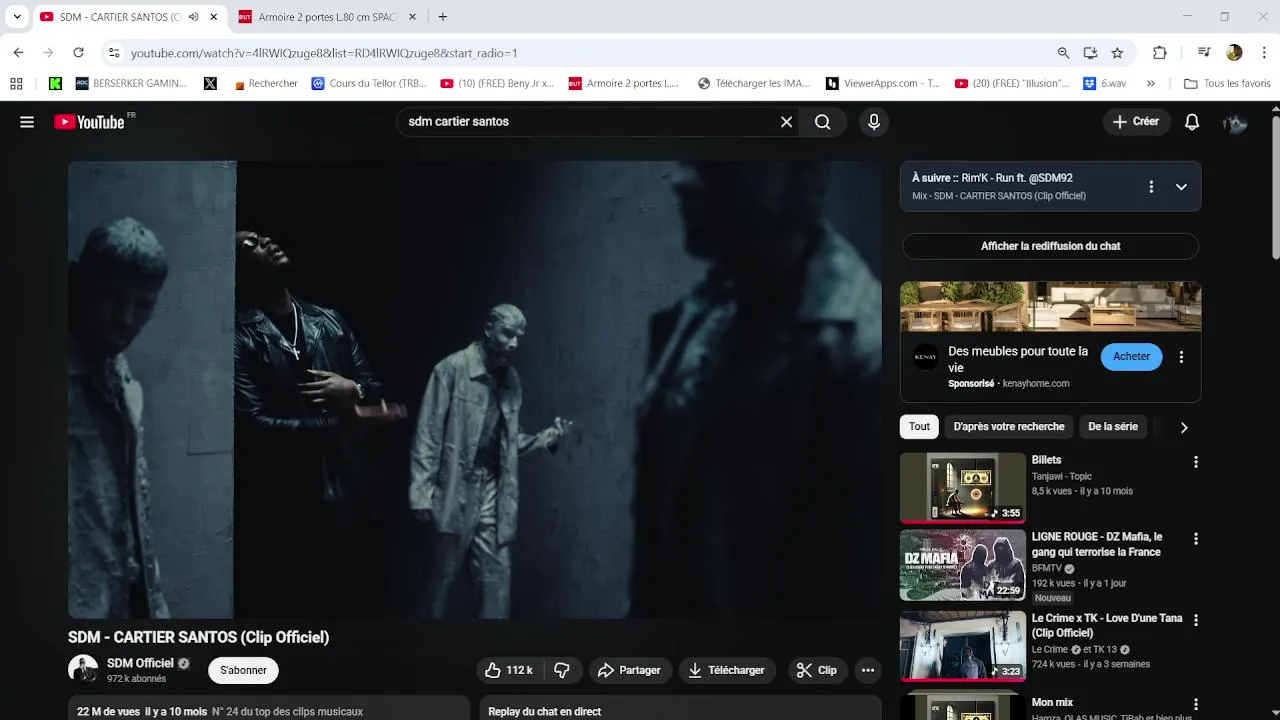This screenshot has width=1280, height=720.
Task: Download the video with Télécharger
Action: tap(727, 670)
